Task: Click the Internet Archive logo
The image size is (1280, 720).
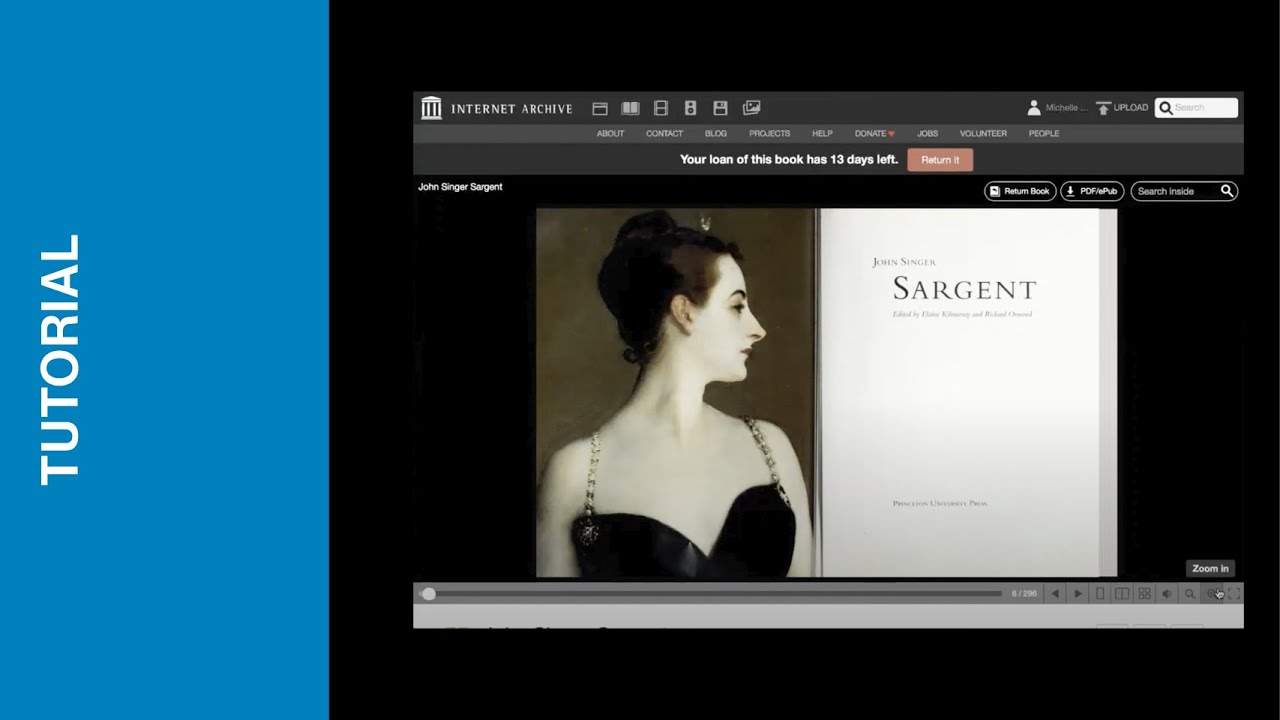Action: click(497, 108)
